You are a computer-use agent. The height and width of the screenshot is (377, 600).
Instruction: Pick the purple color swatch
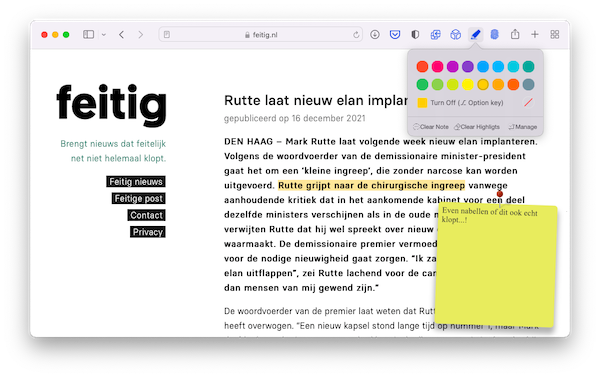pos(468,67)
